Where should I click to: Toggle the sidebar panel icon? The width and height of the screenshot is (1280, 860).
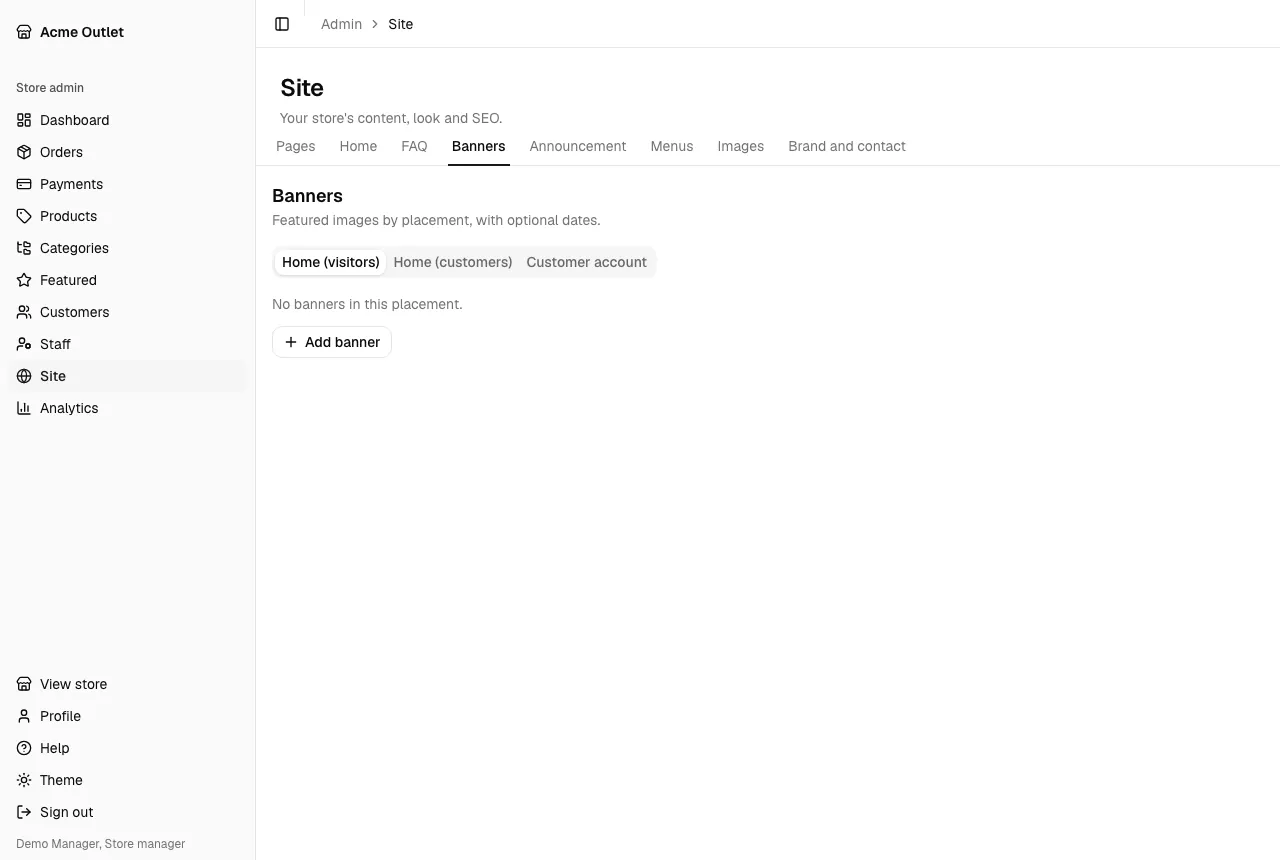pyautogui.click(x=282, y=24)
